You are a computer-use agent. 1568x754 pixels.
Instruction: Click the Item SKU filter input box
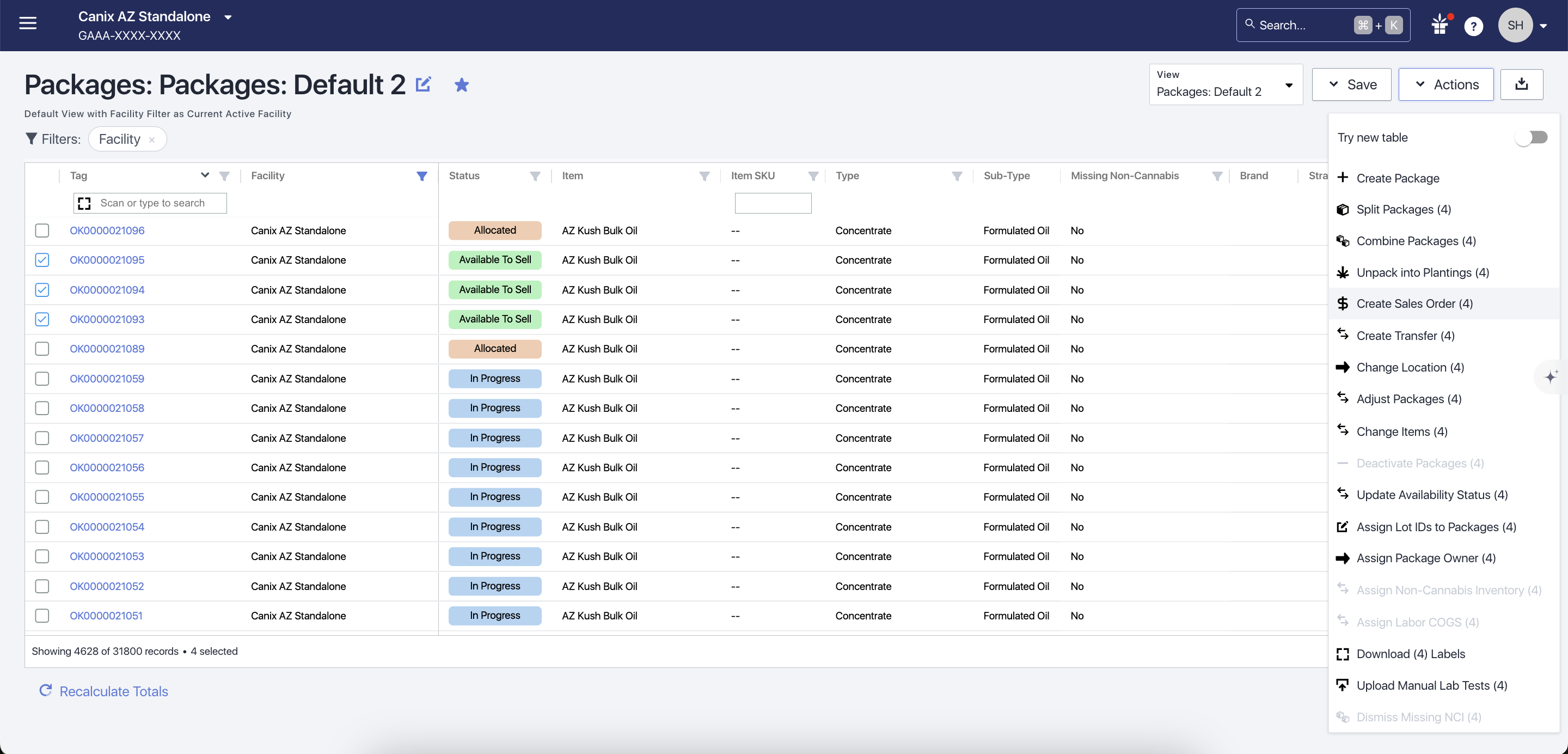coord(773,203)
